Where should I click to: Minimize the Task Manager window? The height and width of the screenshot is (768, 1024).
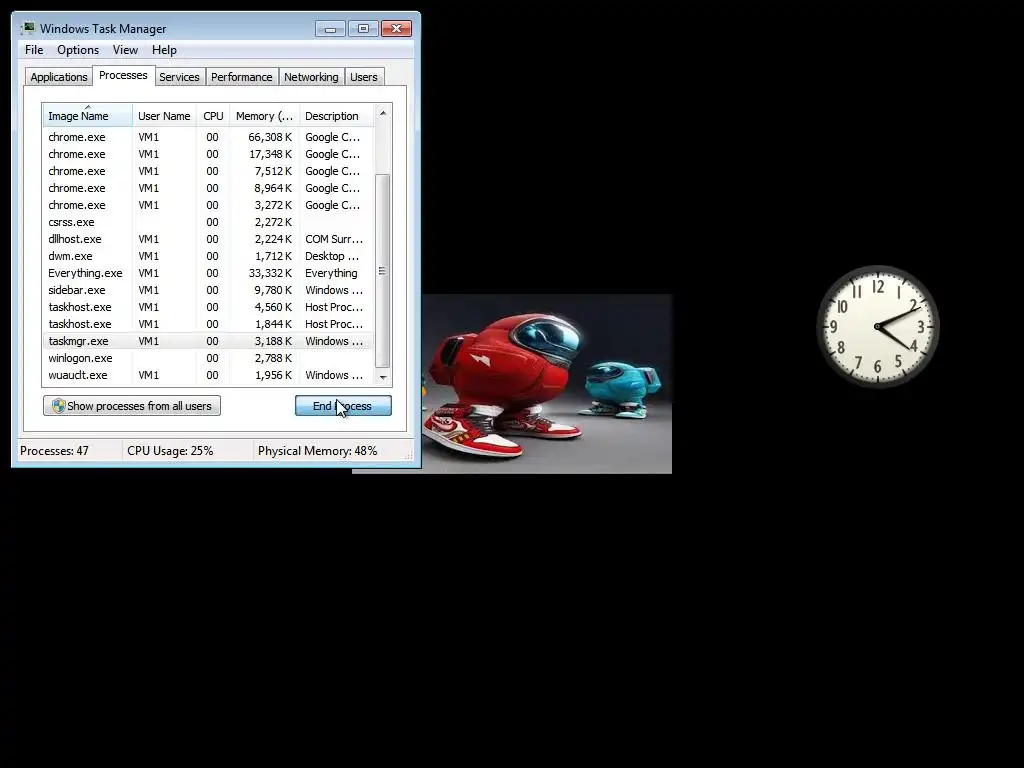coord(330,29)
